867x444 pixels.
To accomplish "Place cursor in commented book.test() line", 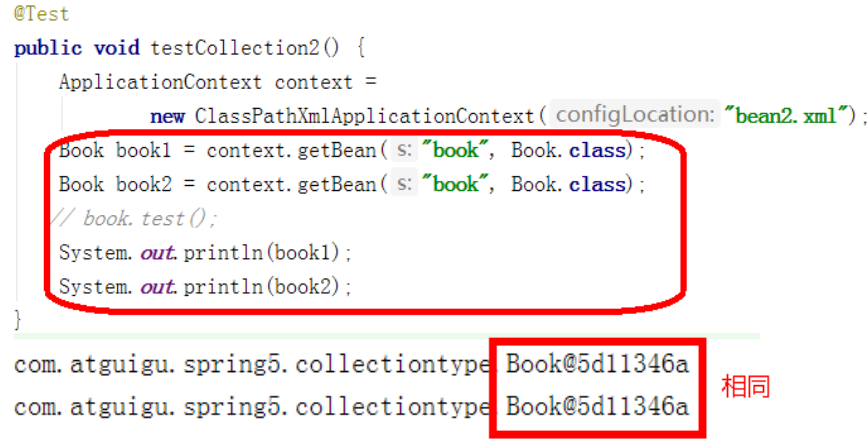I will (135, 218).
